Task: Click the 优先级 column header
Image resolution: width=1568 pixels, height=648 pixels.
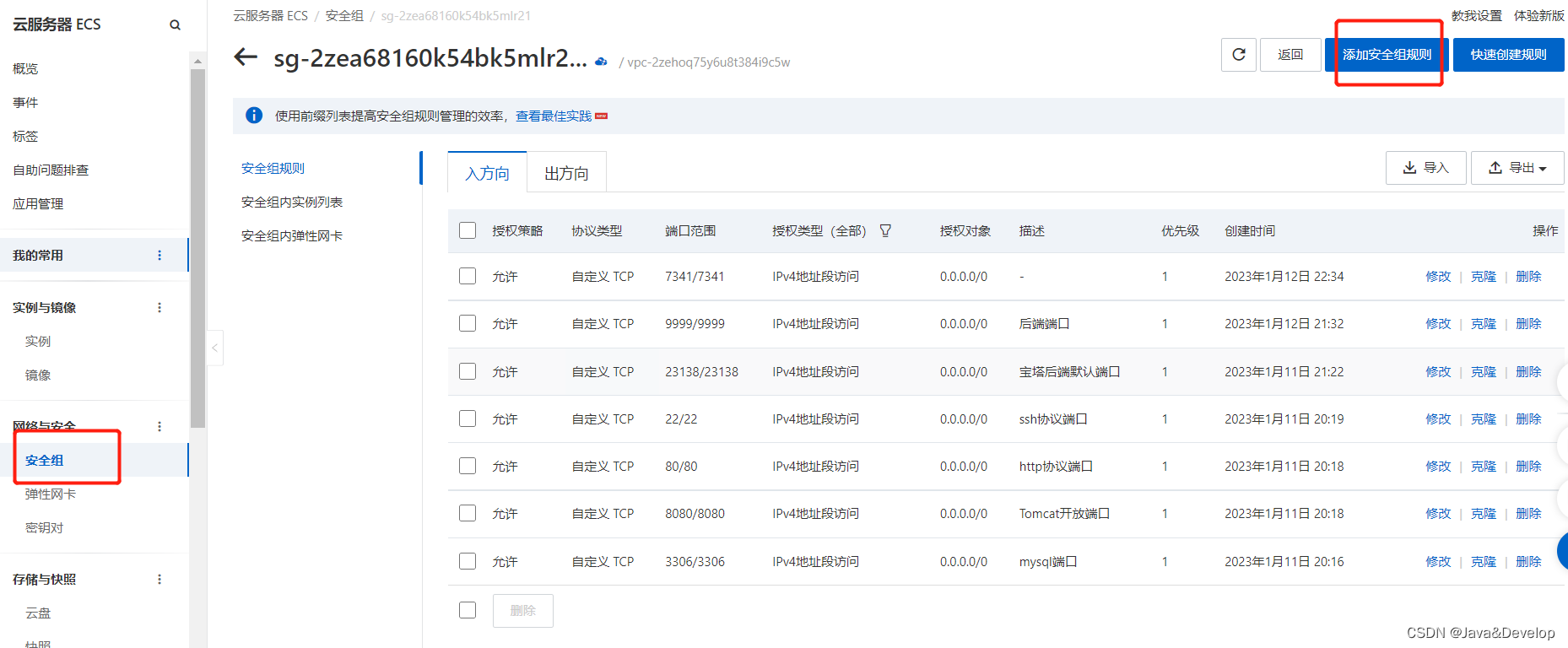Action: click(x=1180, y=230)
